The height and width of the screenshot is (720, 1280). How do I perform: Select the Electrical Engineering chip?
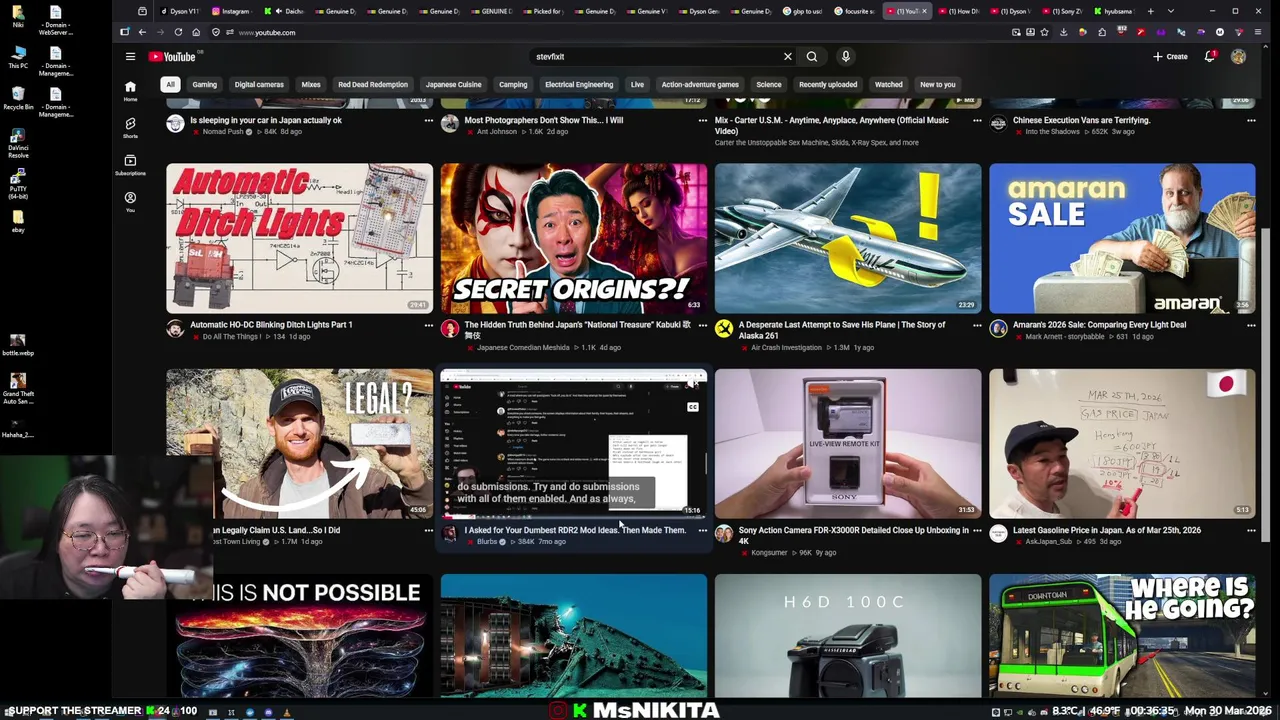coord(579,84)
